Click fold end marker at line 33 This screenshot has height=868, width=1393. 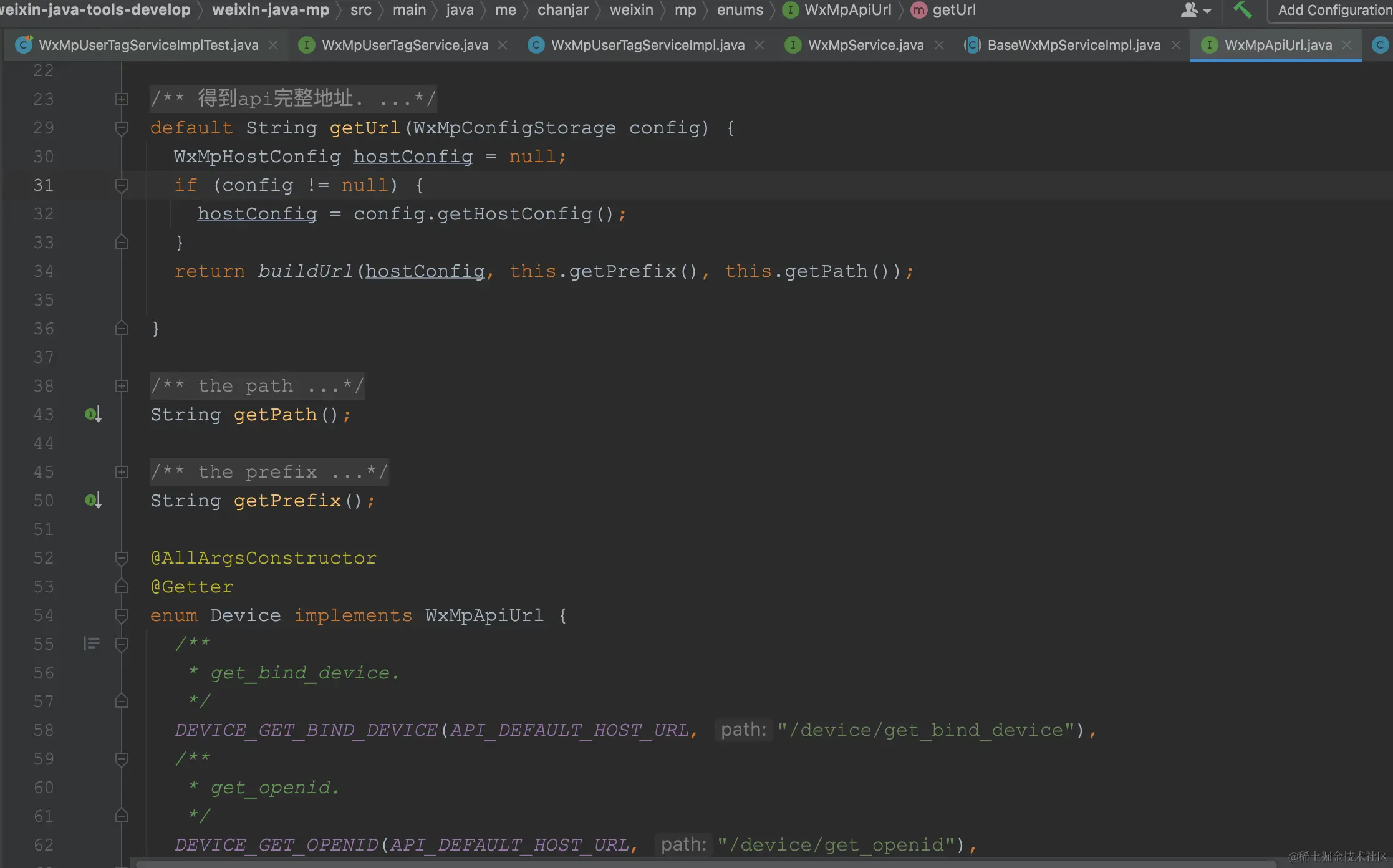click(x=122, y=243)
